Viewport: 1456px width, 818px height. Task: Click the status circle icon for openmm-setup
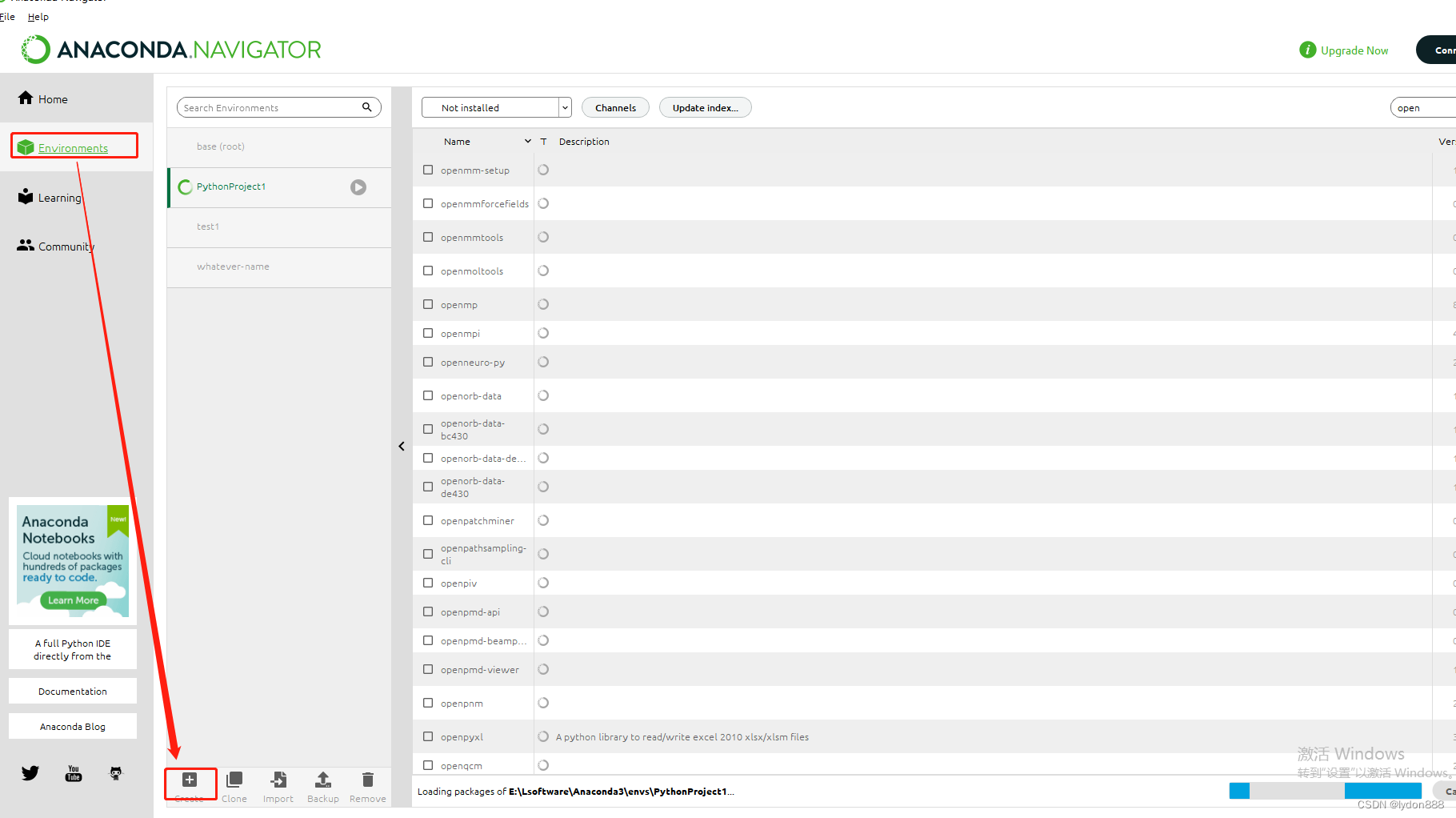click(543, 170)
